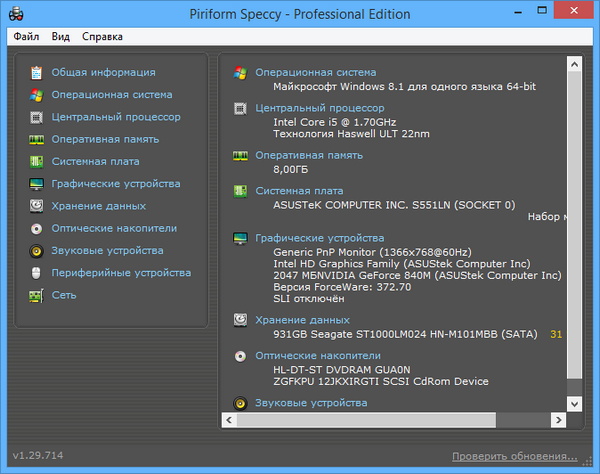Click the speaker icon beside Звуковые устройства in sidebar
This screenshot has width=600, height=474.
coord(36,251)
